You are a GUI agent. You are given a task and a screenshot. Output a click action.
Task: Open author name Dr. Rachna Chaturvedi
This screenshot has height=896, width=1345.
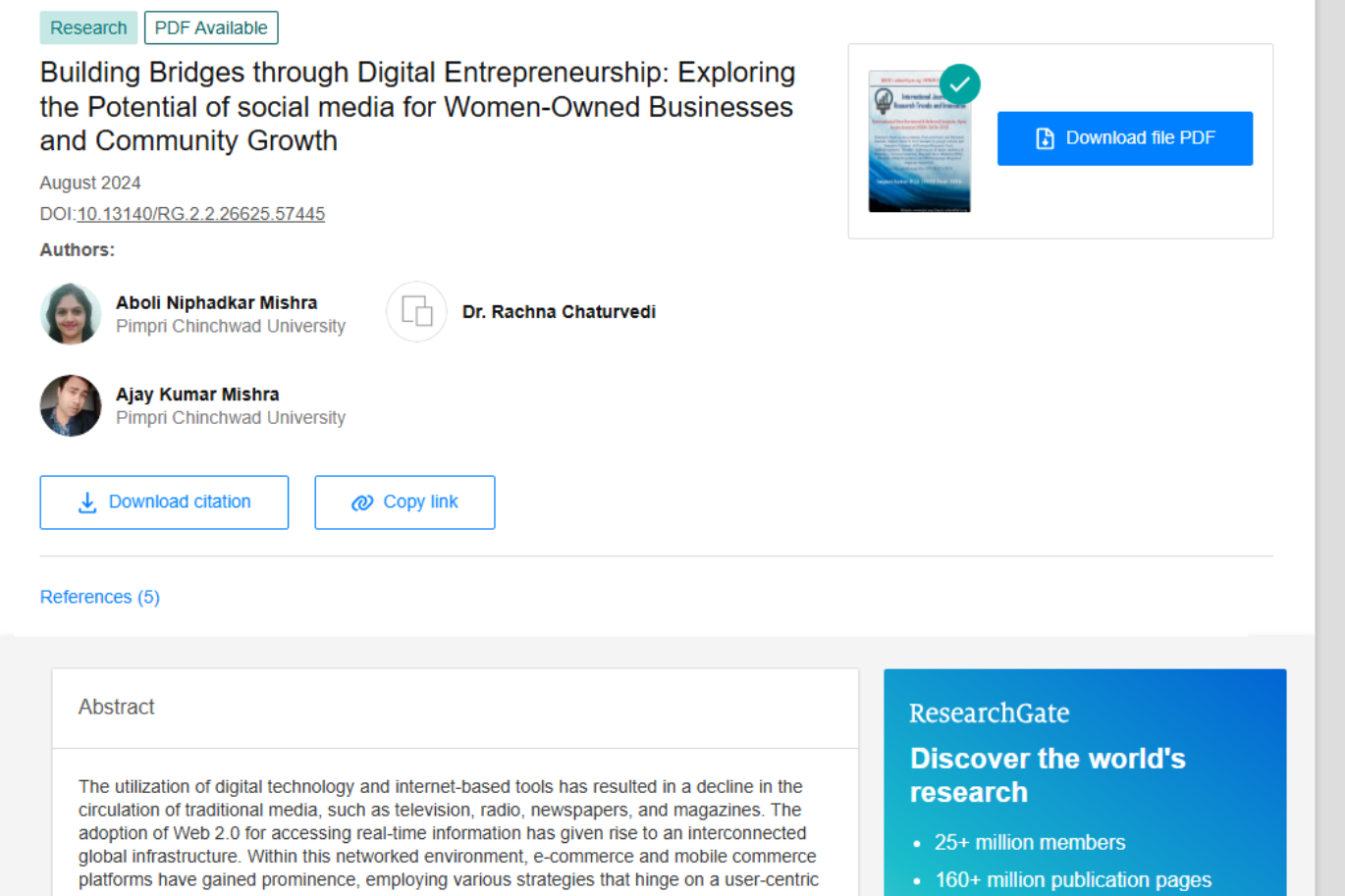(559, 312)
